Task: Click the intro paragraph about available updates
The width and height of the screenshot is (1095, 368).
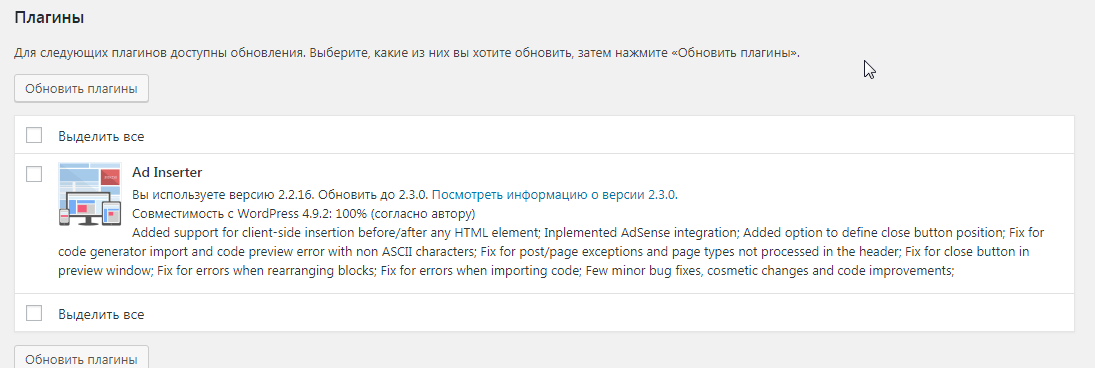Action: click(x=407, y=53)
